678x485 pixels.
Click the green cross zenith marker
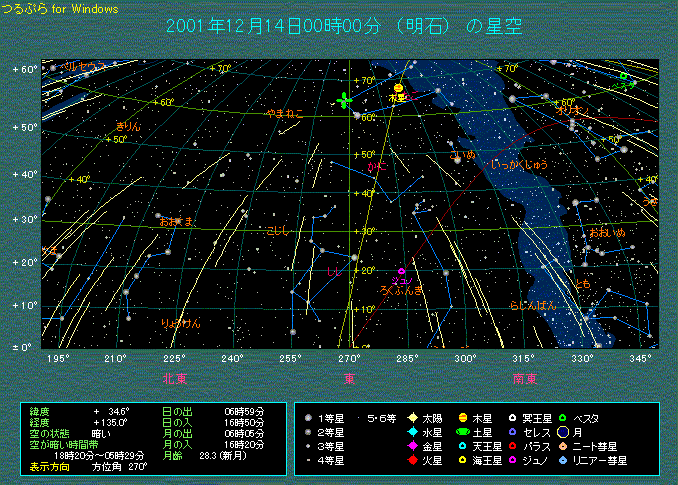345,100
